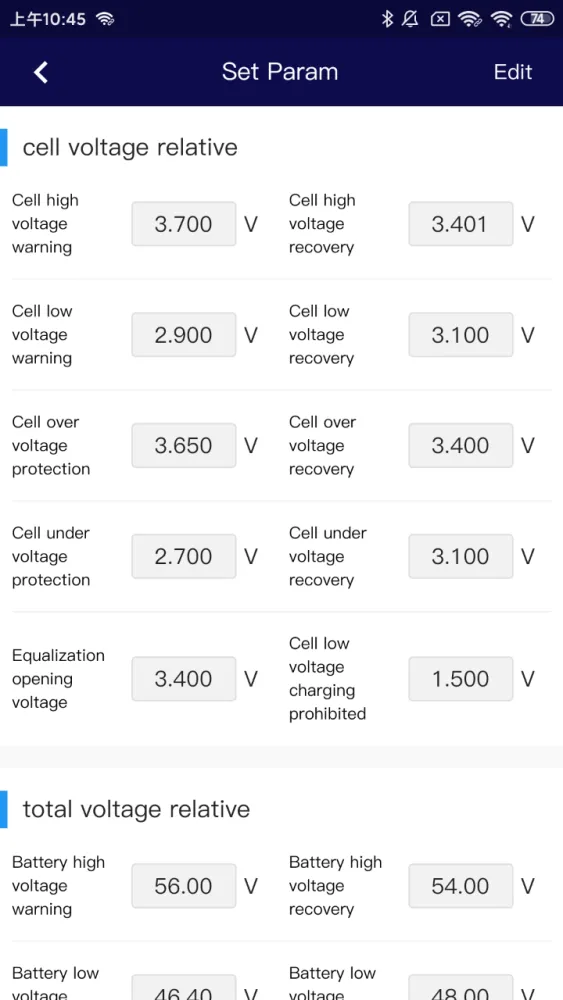Select the Cell under voltage recovery field
Viewport: 563px width, 1000px height.
pyautogui.click(x=460, y=556)
